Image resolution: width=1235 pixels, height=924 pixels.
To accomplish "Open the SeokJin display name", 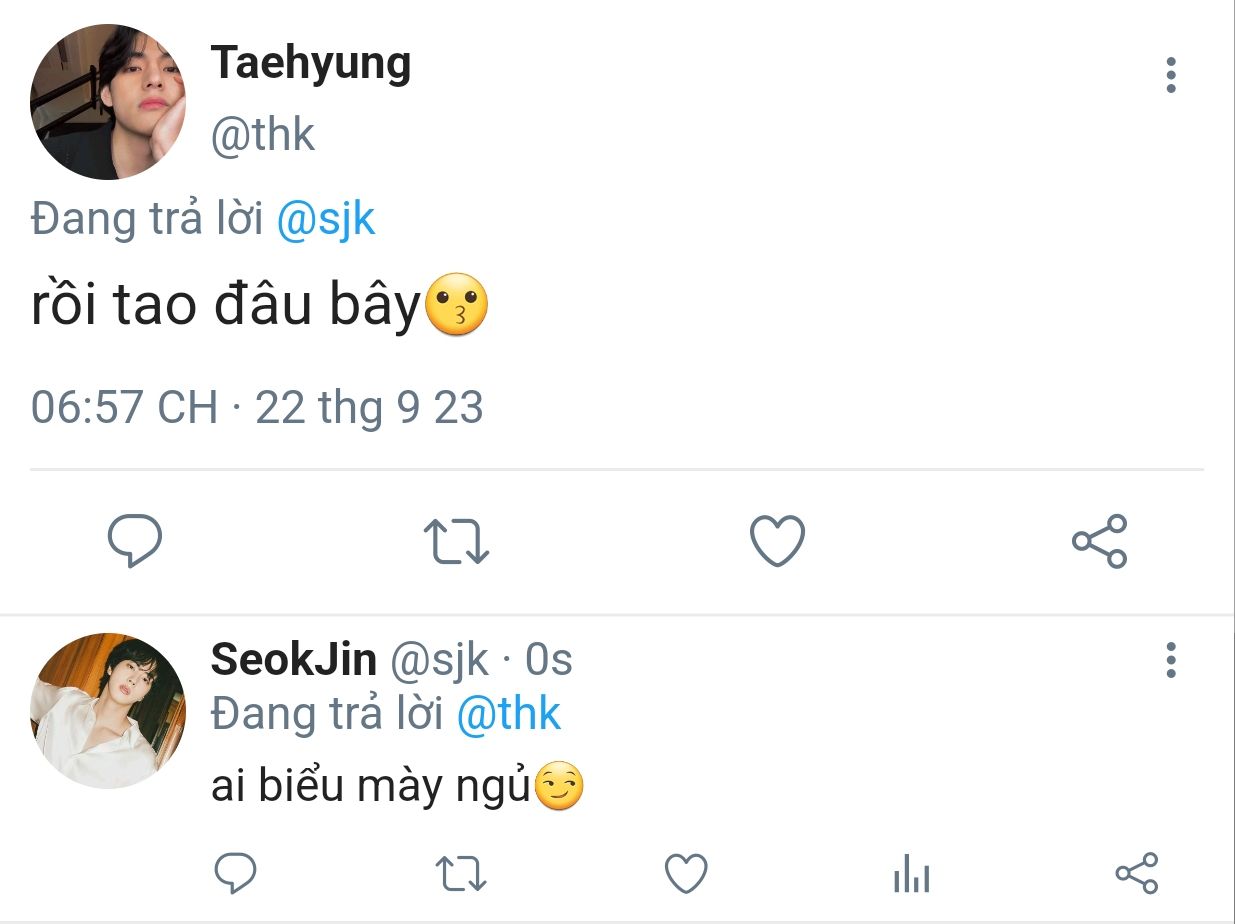I will click(294, 660).
